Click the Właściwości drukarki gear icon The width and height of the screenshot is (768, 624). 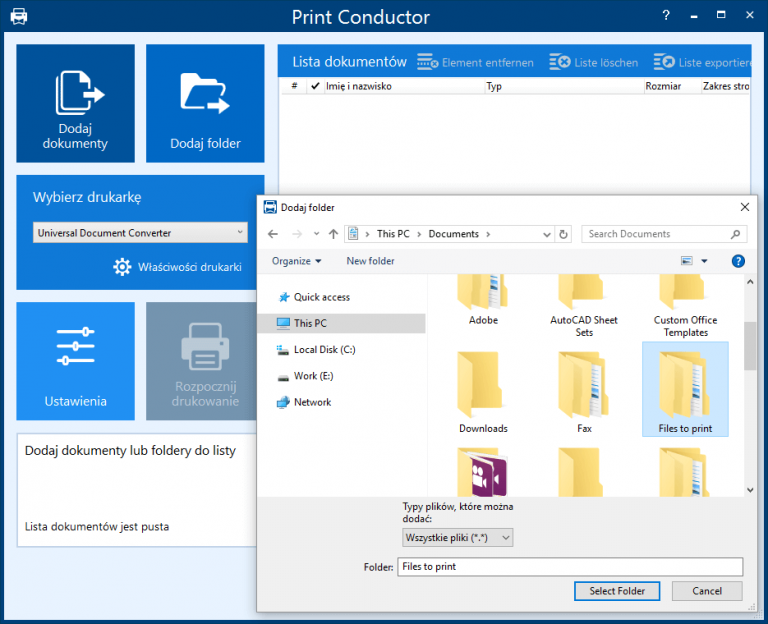click(122, 267)
